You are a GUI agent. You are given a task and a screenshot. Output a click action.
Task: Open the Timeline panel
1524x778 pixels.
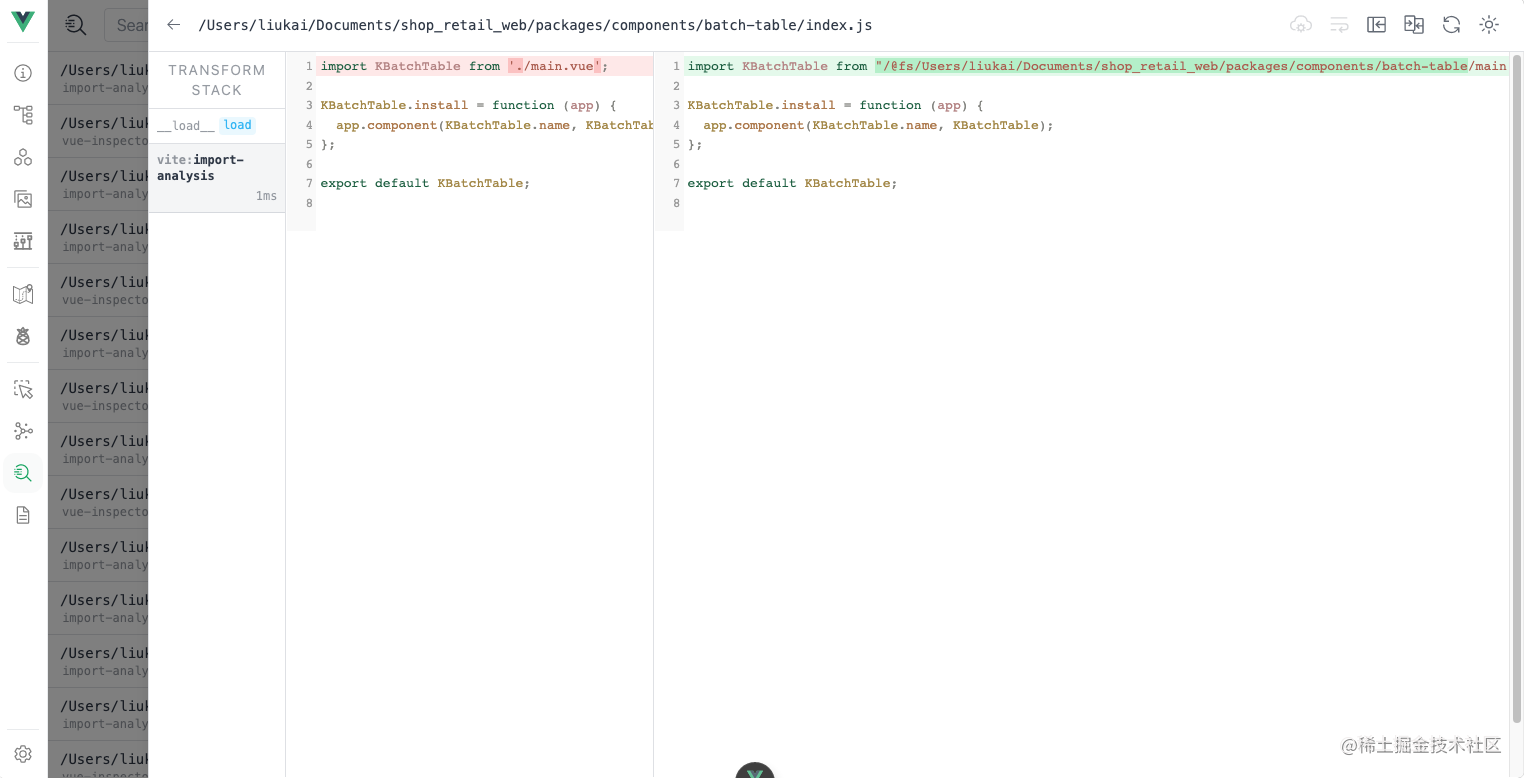pos(22,241)
